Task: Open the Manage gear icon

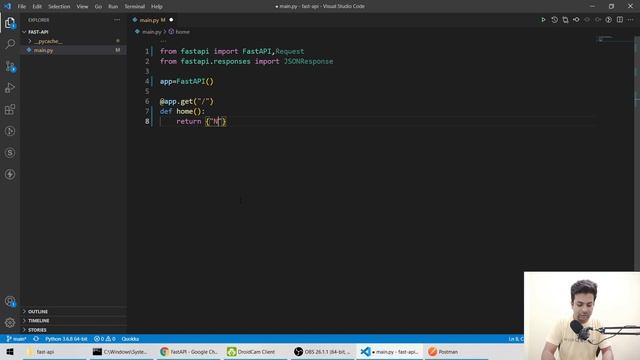Action: [10, 322]
